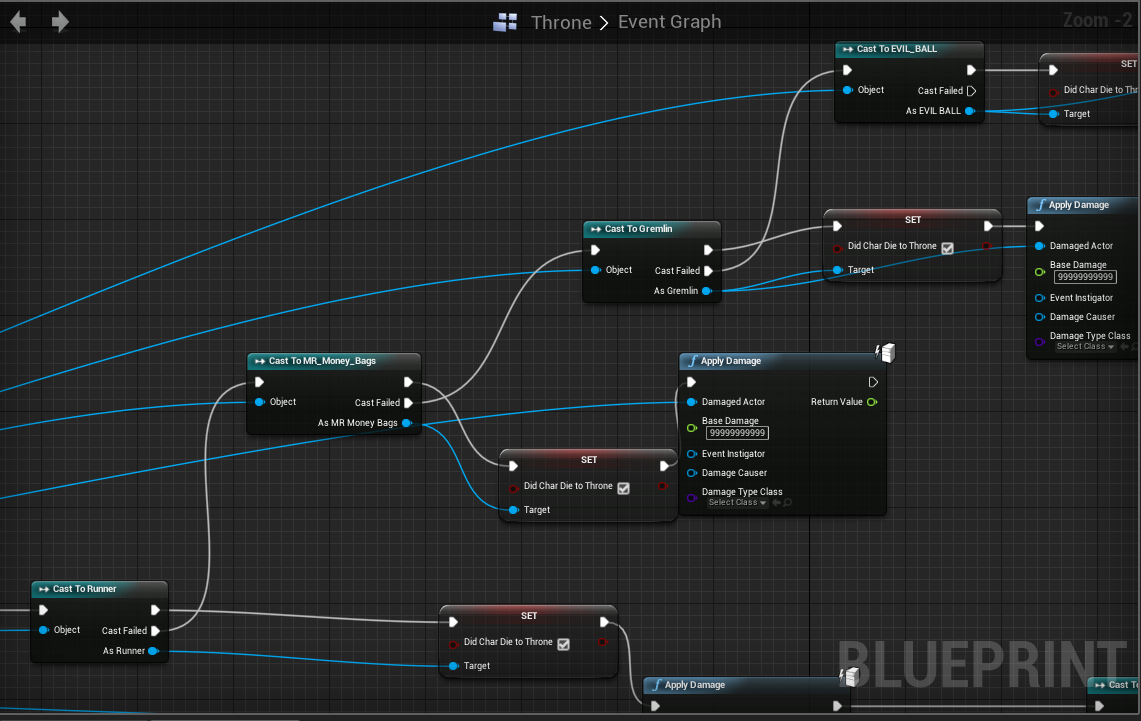Image resolution: width=1141 pixels, height=721 pixels.
Task: Click the Blueprint icon beside the Throne breadcrumb
Action: point(505,21)
